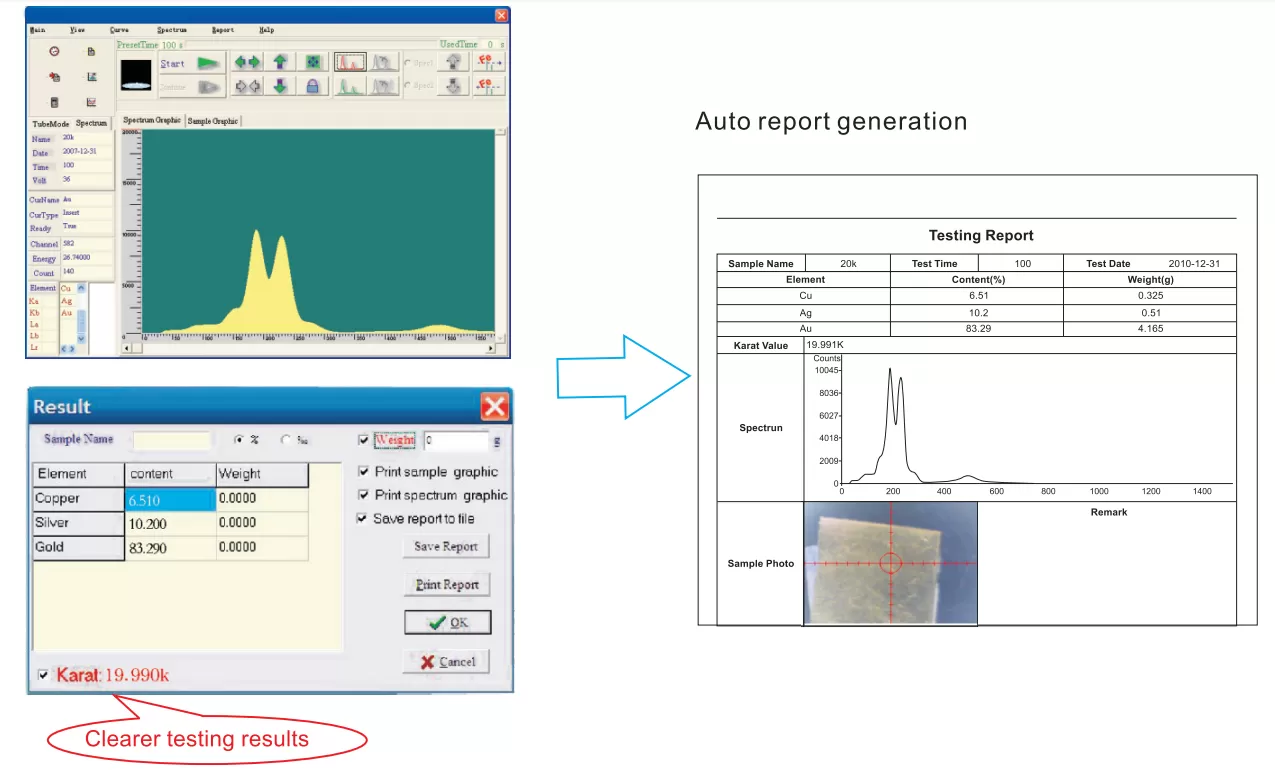
Task: Open the report document icon in sidebar
Action: coord(90,51)
